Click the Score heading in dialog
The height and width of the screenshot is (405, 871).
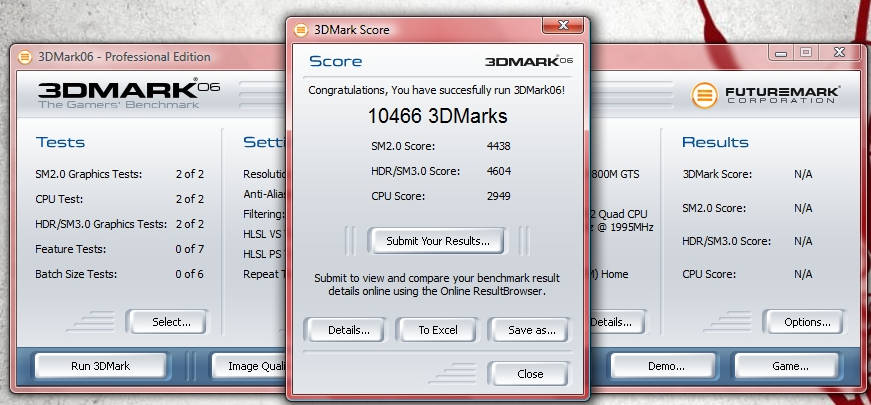[x=335, y=61]
